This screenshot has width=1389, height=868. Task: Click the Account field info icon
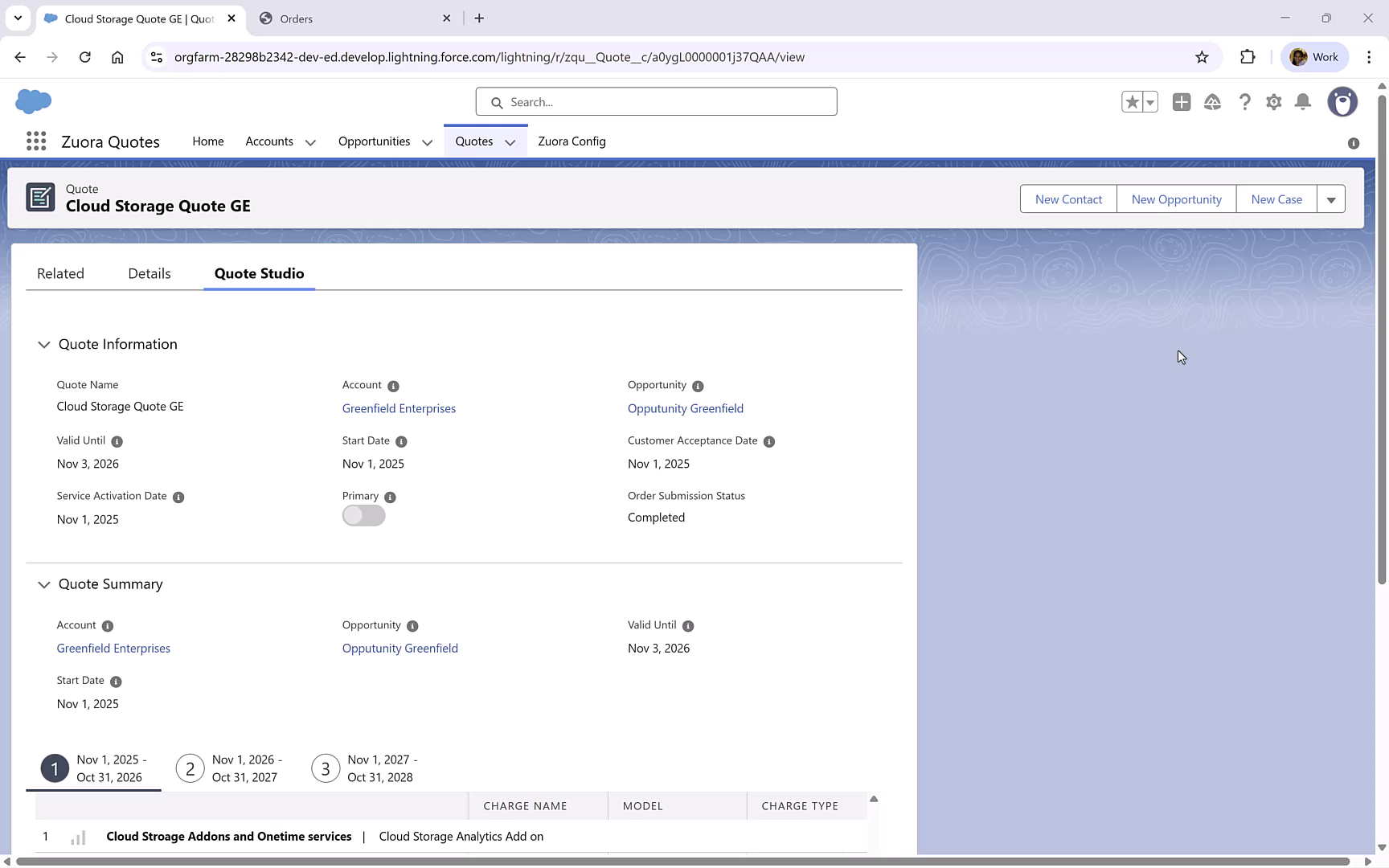[392, 386]
